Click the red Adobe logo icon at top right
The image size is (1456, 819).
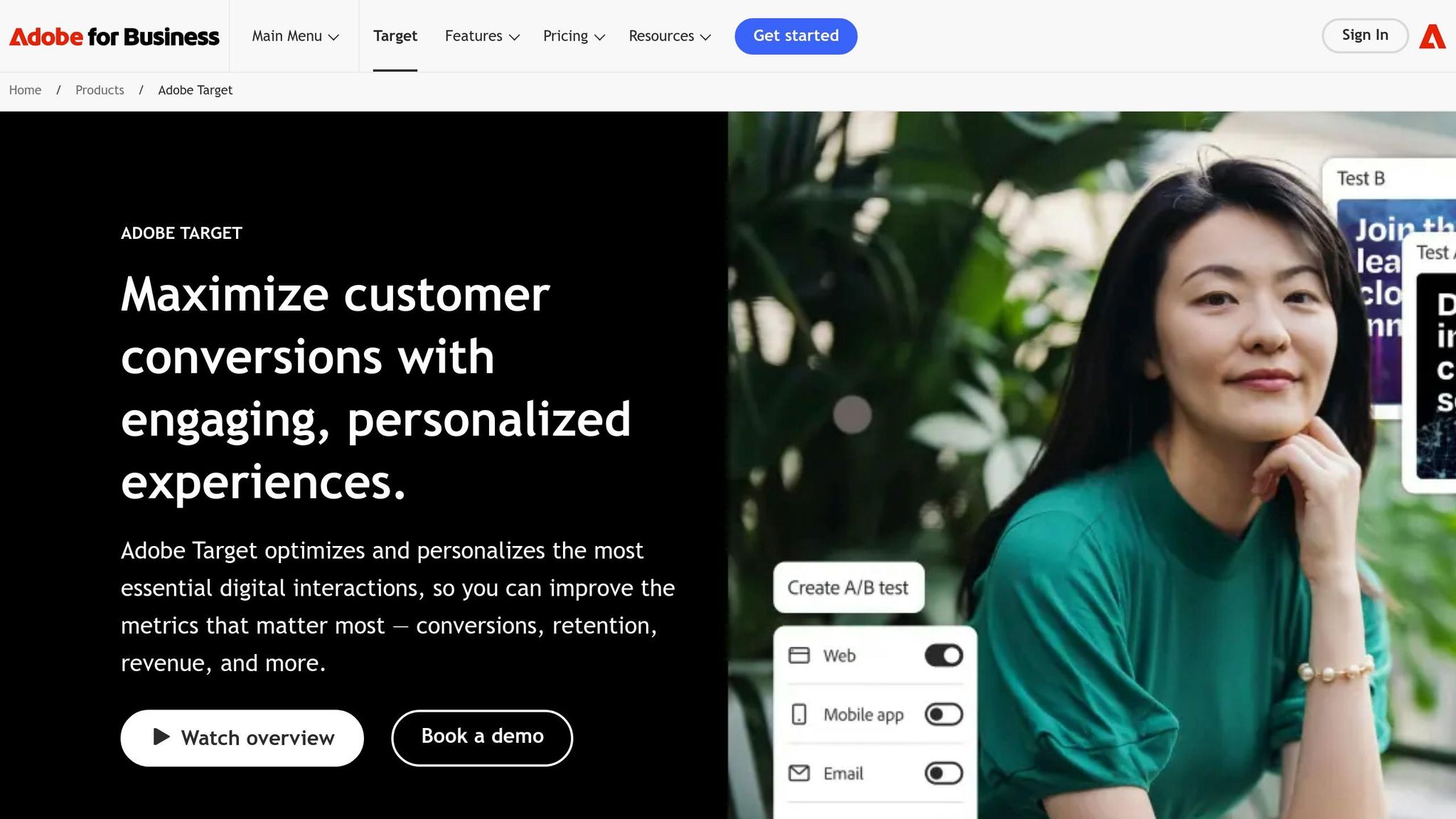(1433, 36)
